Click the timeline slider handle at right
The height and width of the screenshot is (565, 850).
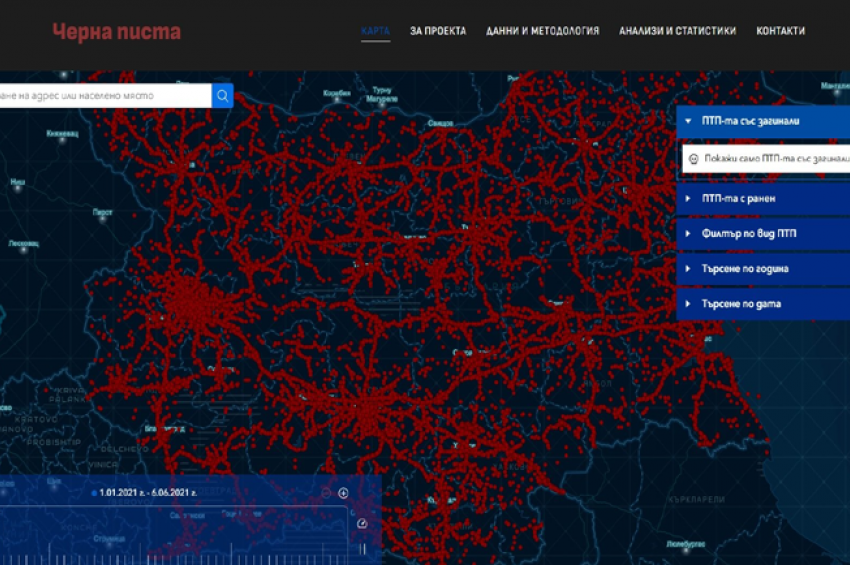(x=363, y=548)
